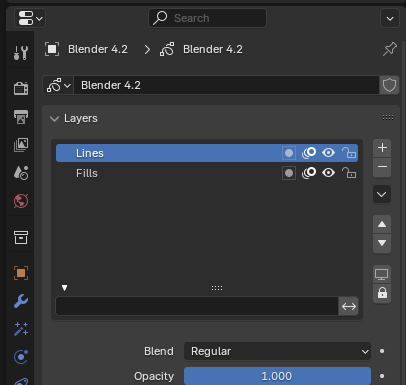Collapse the Layers panel
The width and height of the screenshot is (406, 385).
(54, 119)
